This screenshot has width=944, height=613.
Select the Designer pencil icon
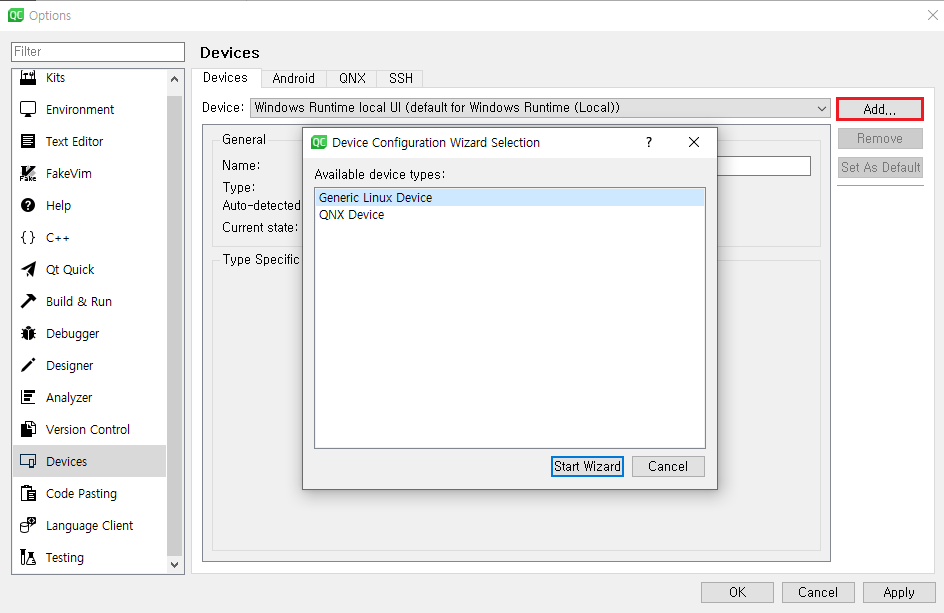point(28,365)
